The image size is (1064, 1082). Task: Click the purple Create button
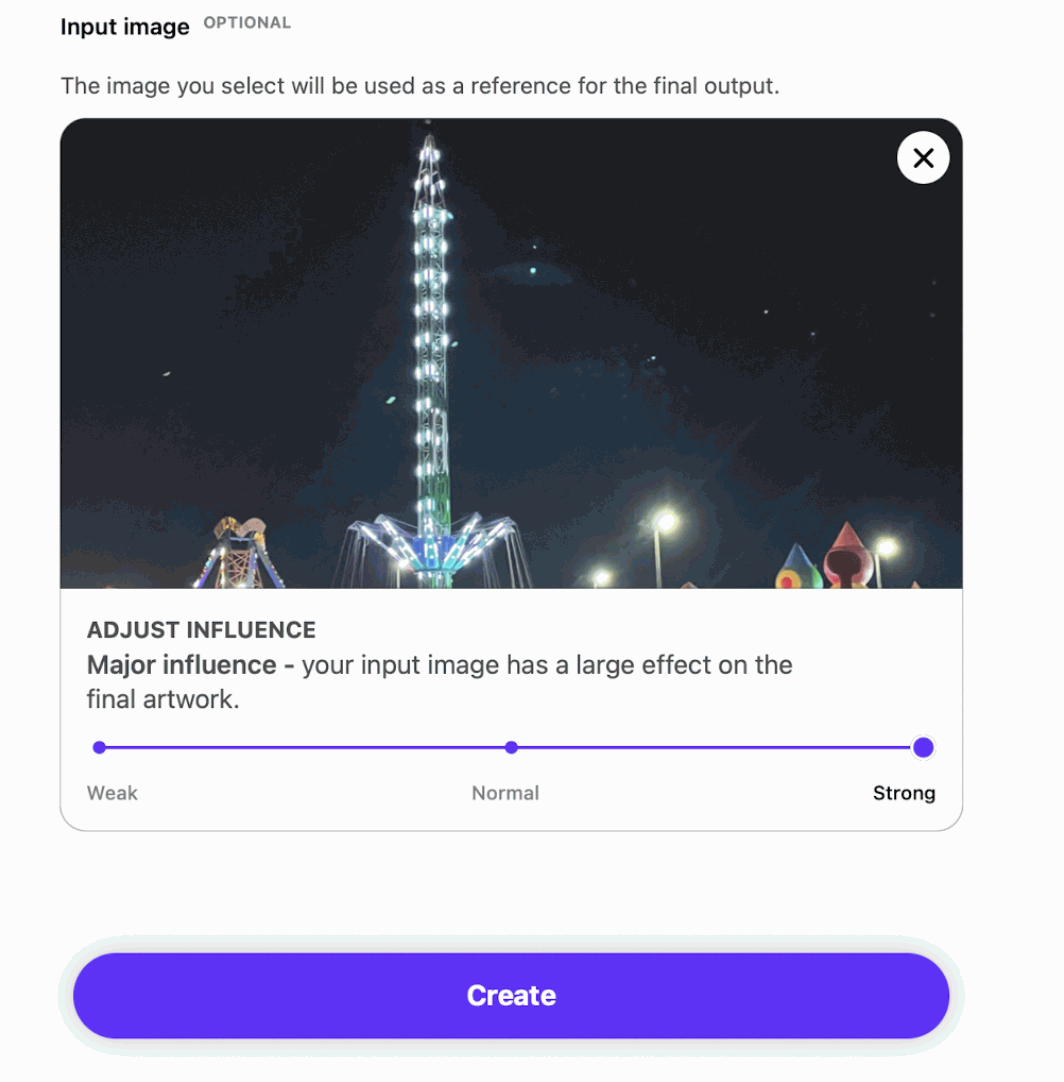[x=511, y=995]
